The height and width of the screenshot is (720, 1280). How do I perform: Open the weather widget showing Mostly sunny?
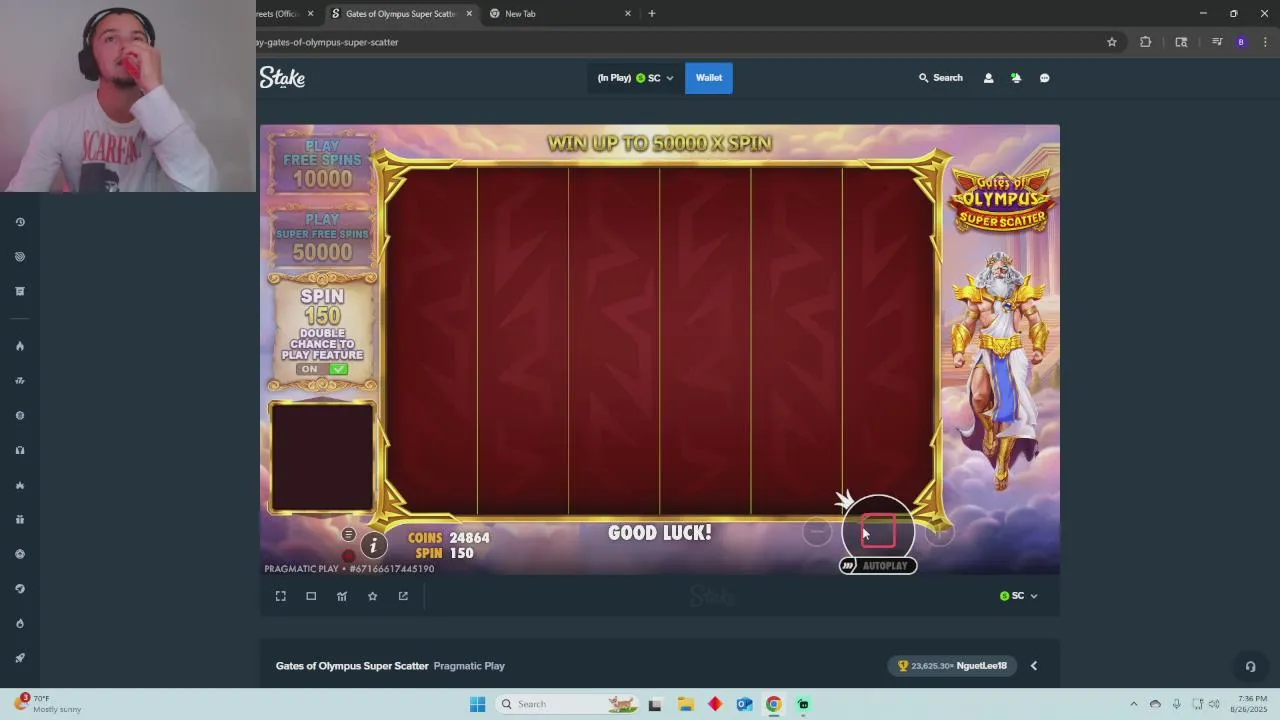pos(48,704)
